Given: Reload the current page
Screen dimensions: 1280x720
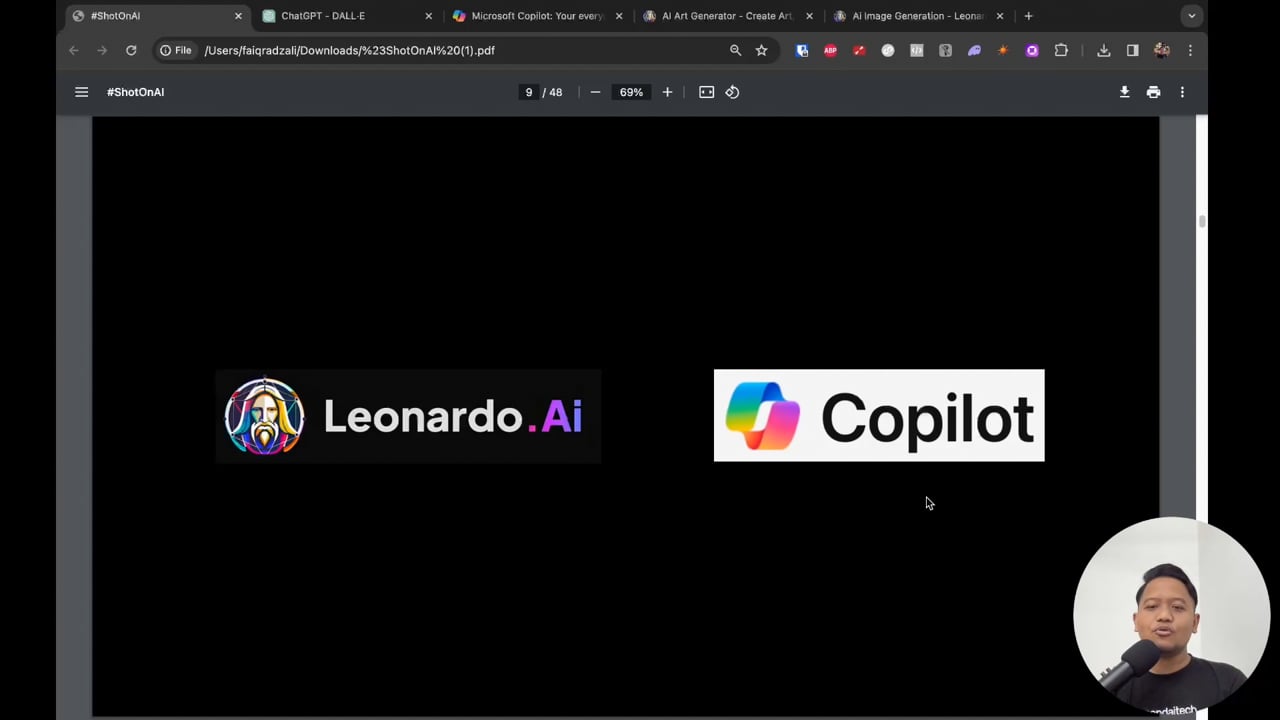Looking at the screenshot, I should 131,50.
